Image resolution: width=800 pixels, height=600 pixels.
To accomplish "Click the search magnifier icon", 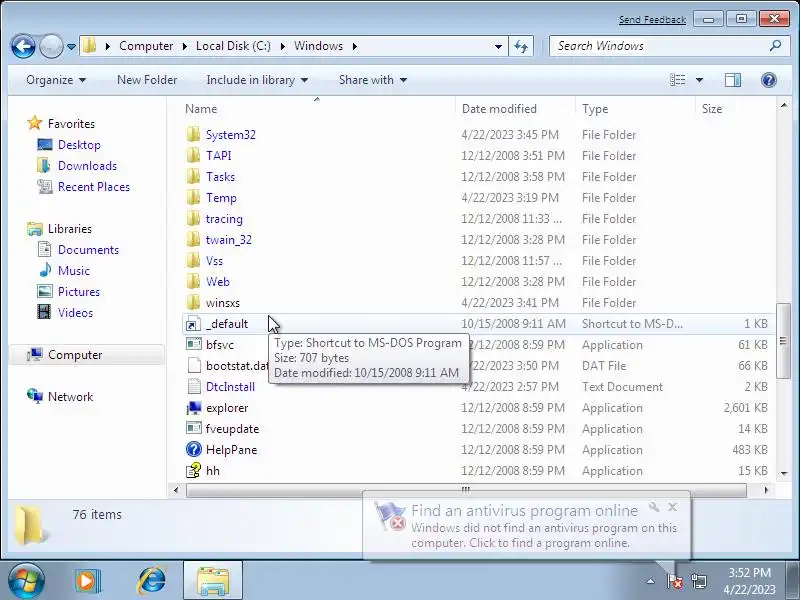I will [x=776, y=46].
